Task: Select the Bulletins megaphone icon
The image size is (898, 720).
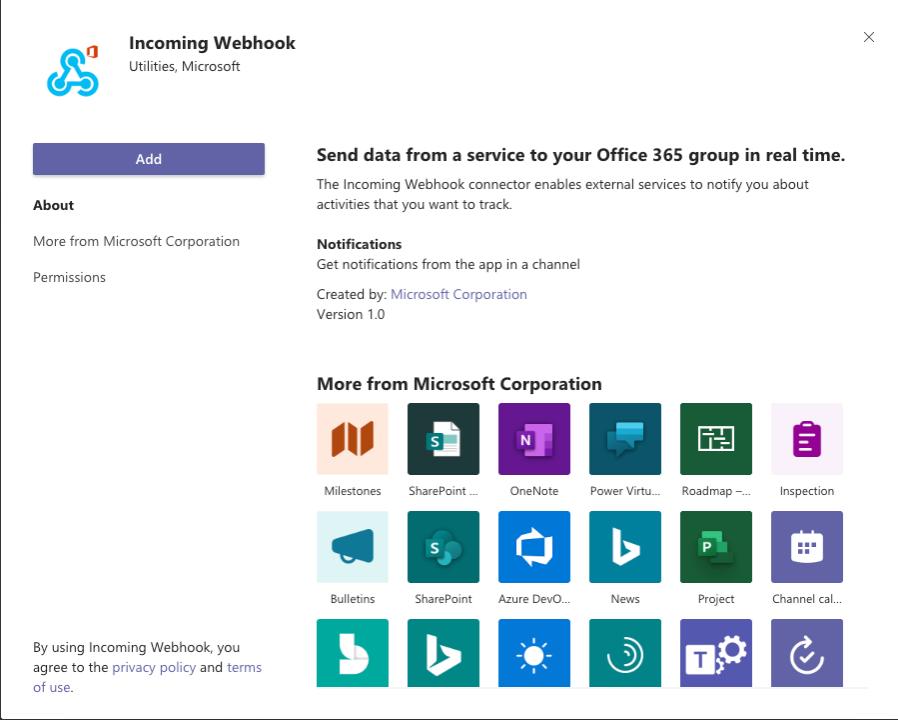Action: [x=352, y=547]
